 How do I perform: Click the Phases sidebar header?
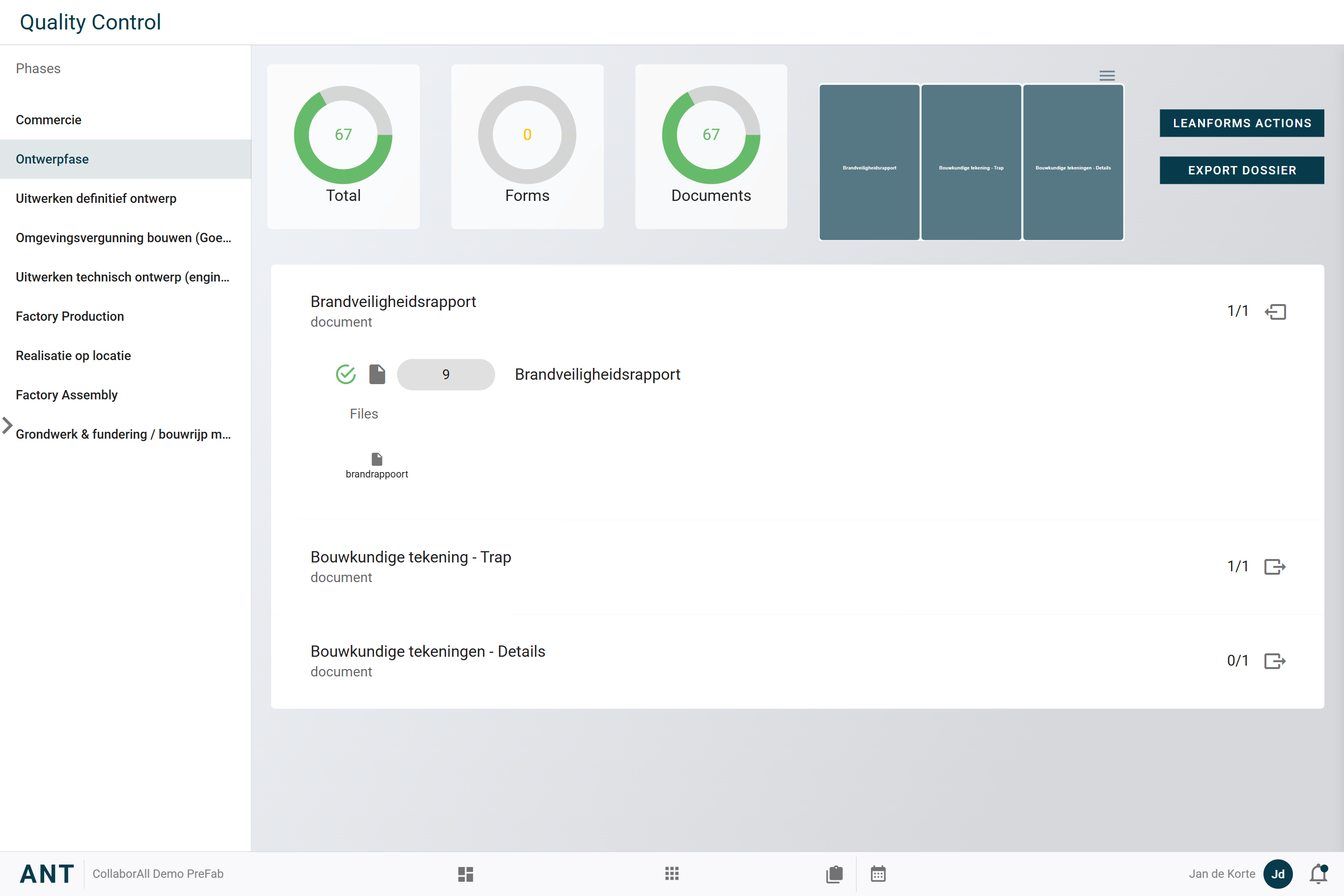(x=38, y=69)
